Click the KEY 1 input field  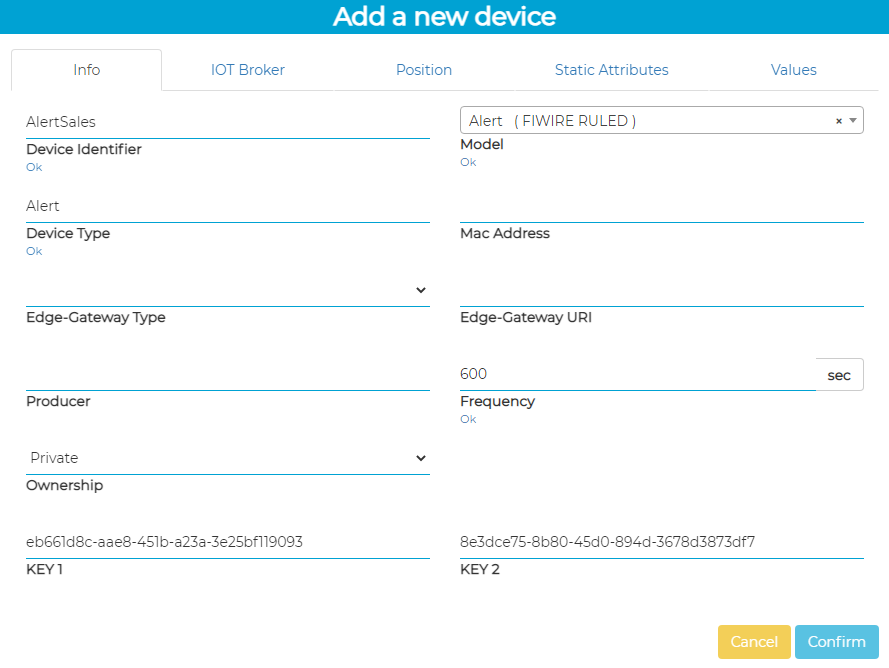pos(228,542)
